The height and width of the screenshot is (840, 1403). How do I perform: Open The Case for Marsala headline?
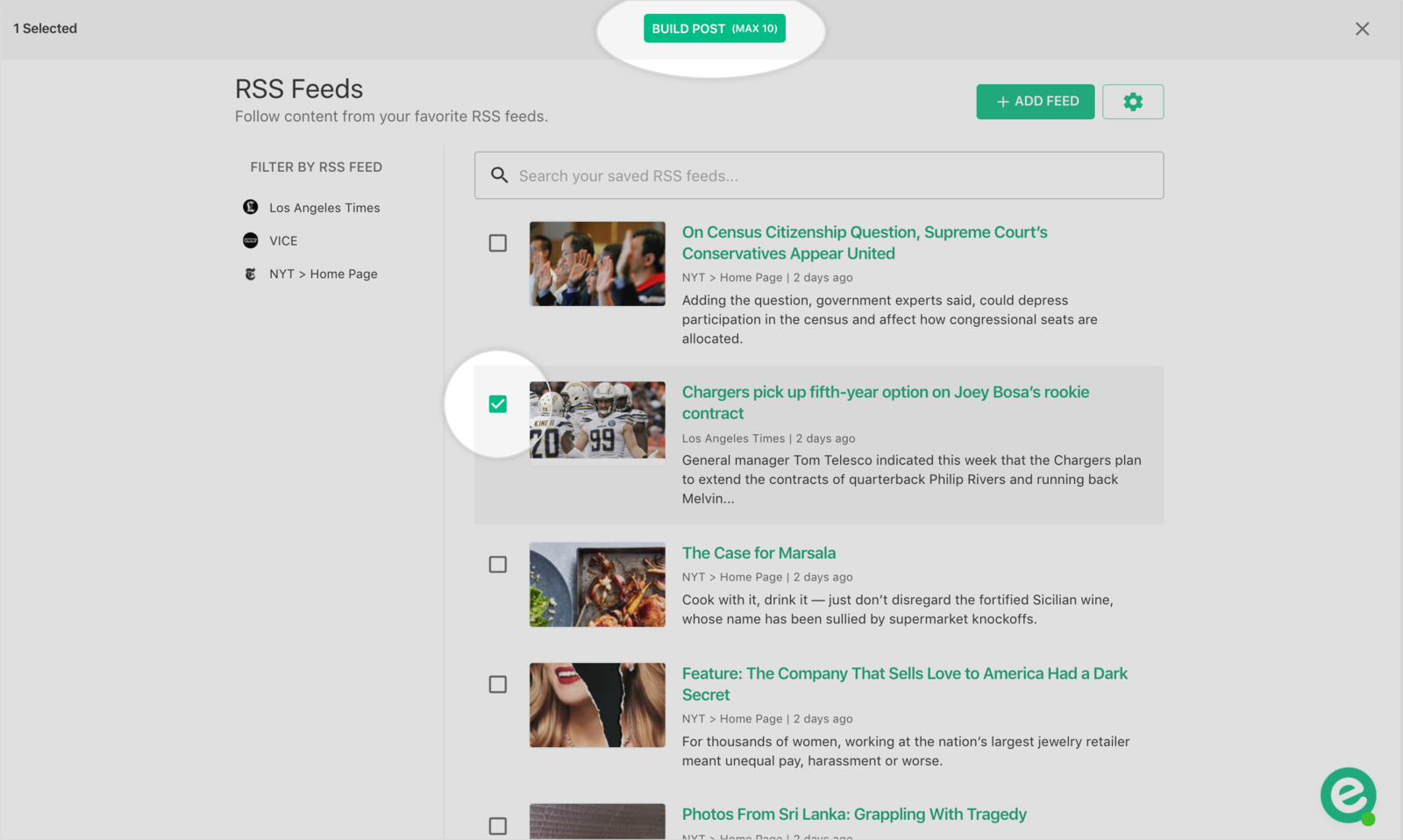758,553
